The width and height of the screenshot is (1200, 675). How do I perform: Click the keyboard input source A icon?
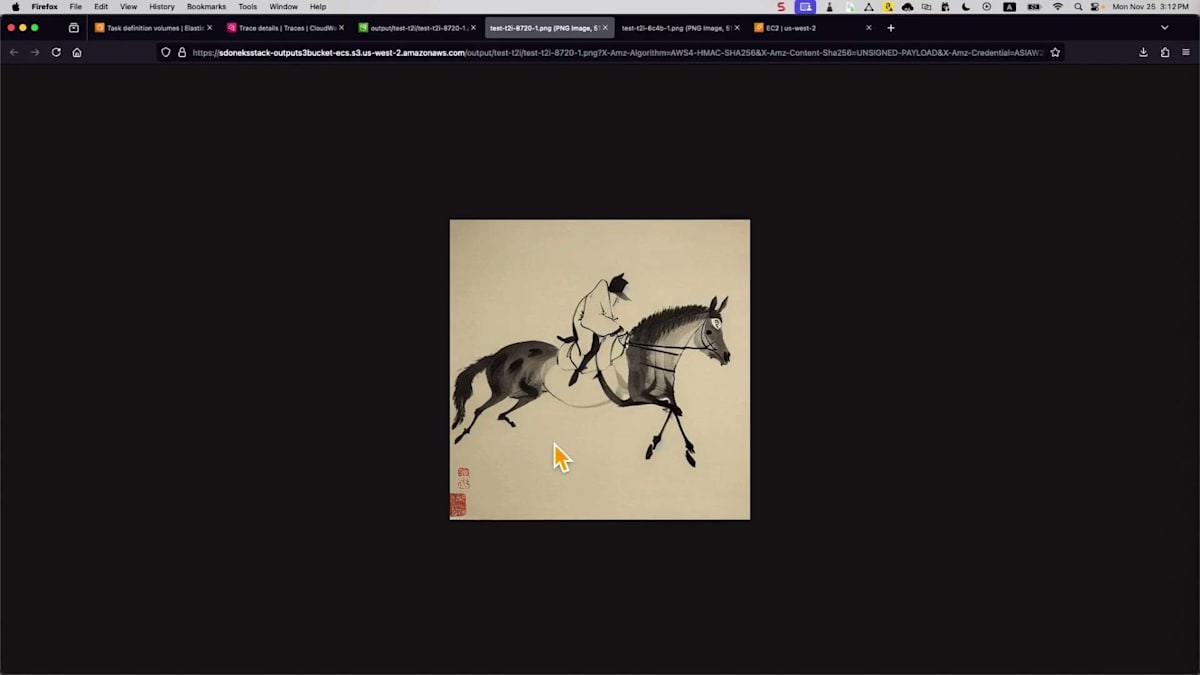coord(1009,7)
